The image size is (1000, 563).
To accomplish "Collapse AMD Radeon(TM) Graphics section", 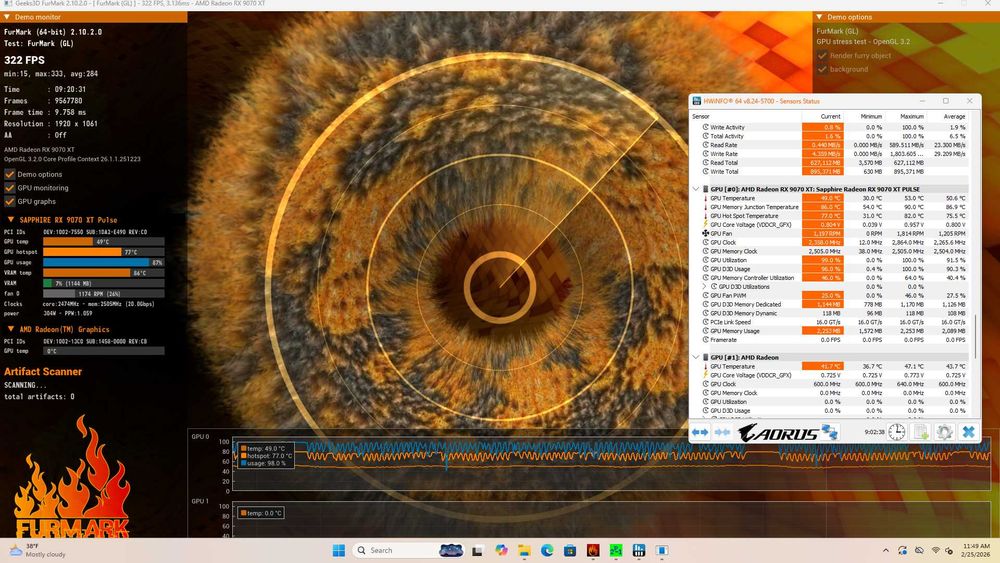I will 10,329.
